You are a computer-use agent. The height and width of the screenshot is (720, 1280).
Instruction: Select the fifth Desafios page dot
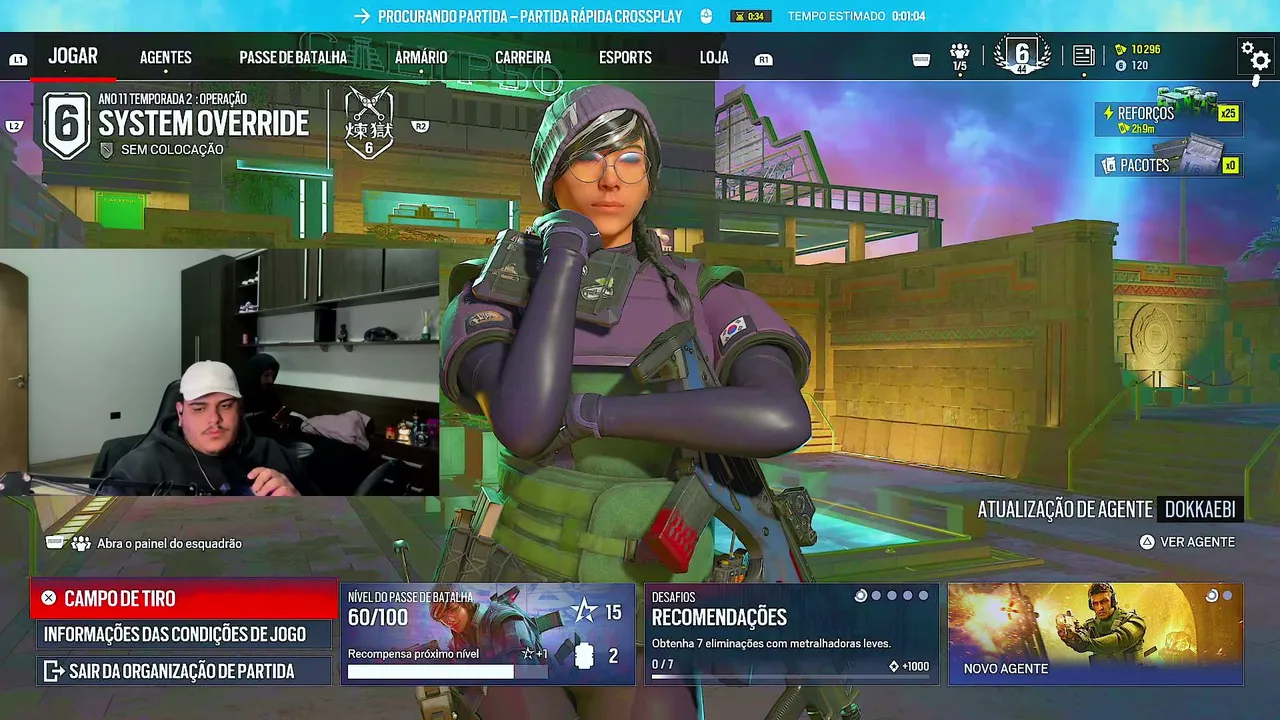[923, 596]
